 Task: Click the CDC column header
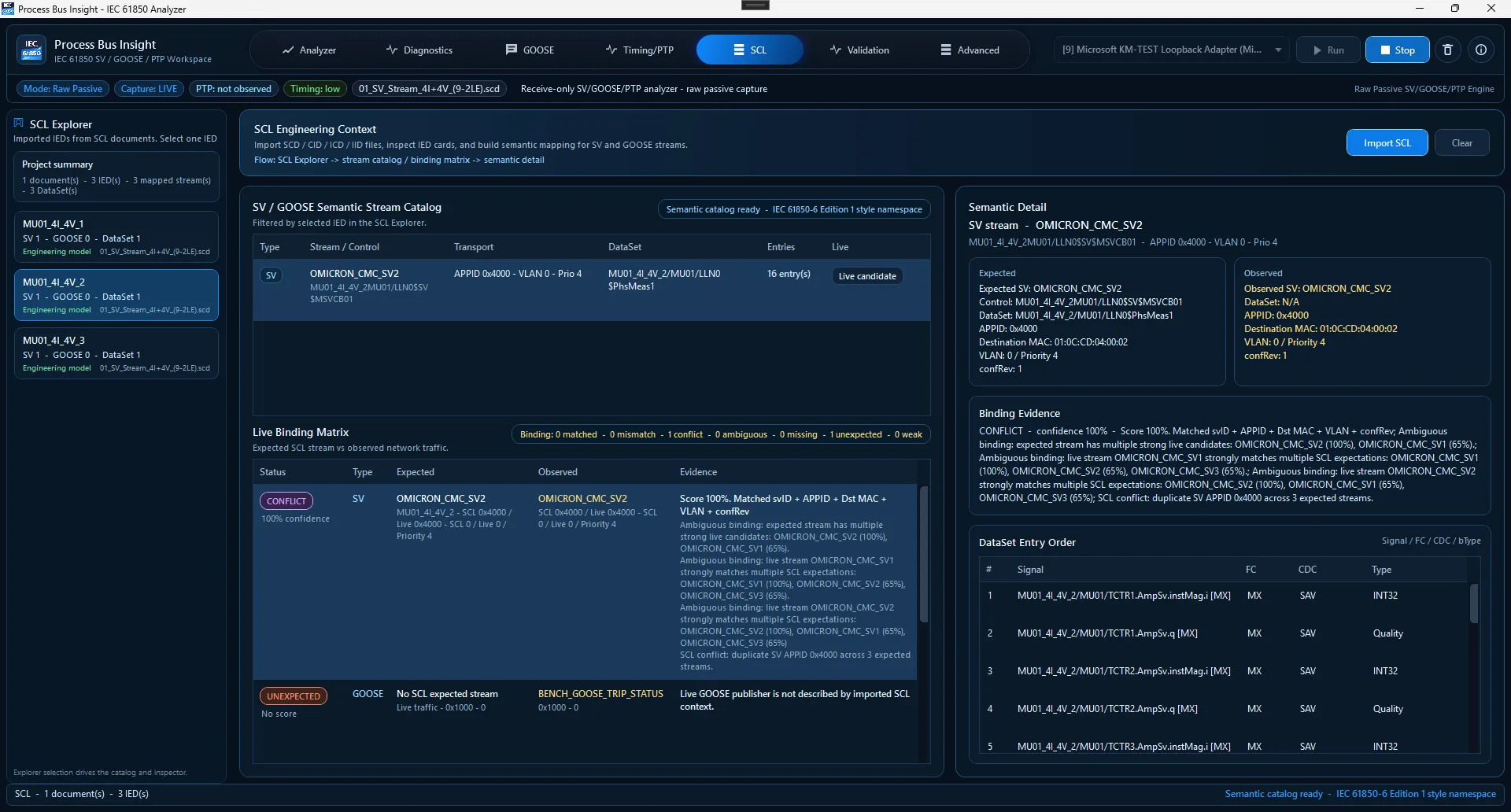[1307, 570]
